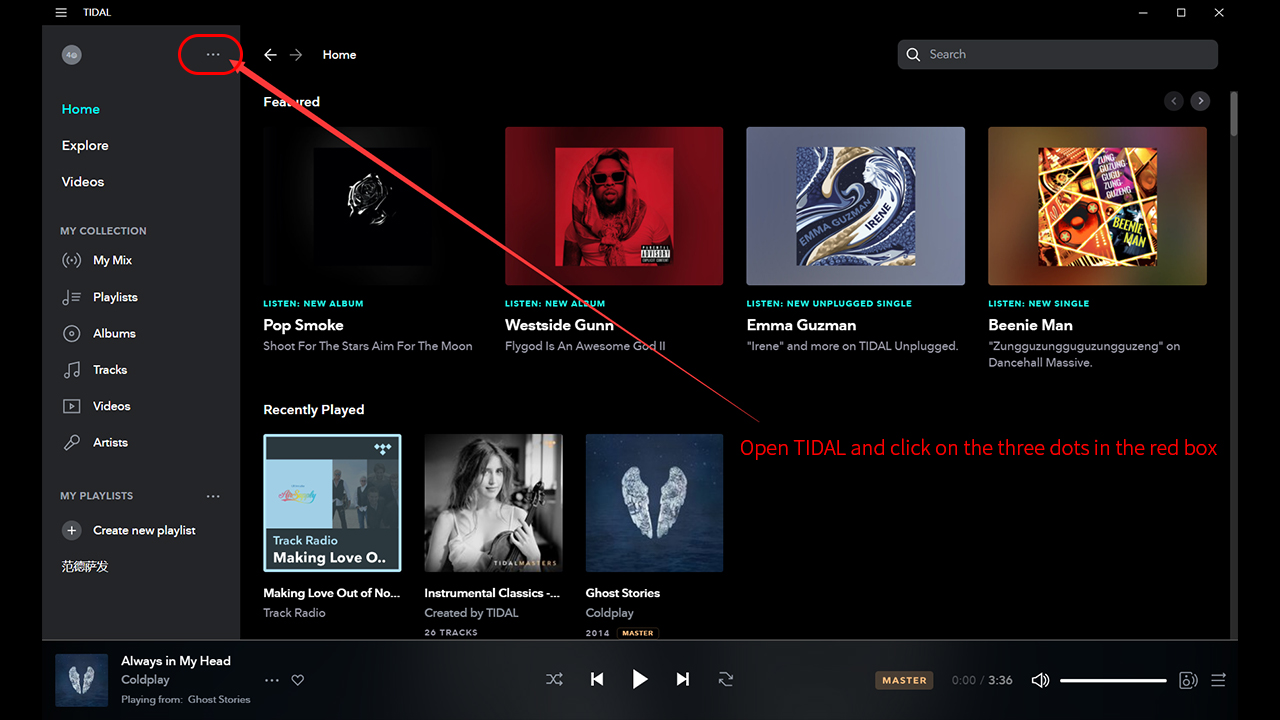
Task: Show next Featured items
Action: (1200, 101)
